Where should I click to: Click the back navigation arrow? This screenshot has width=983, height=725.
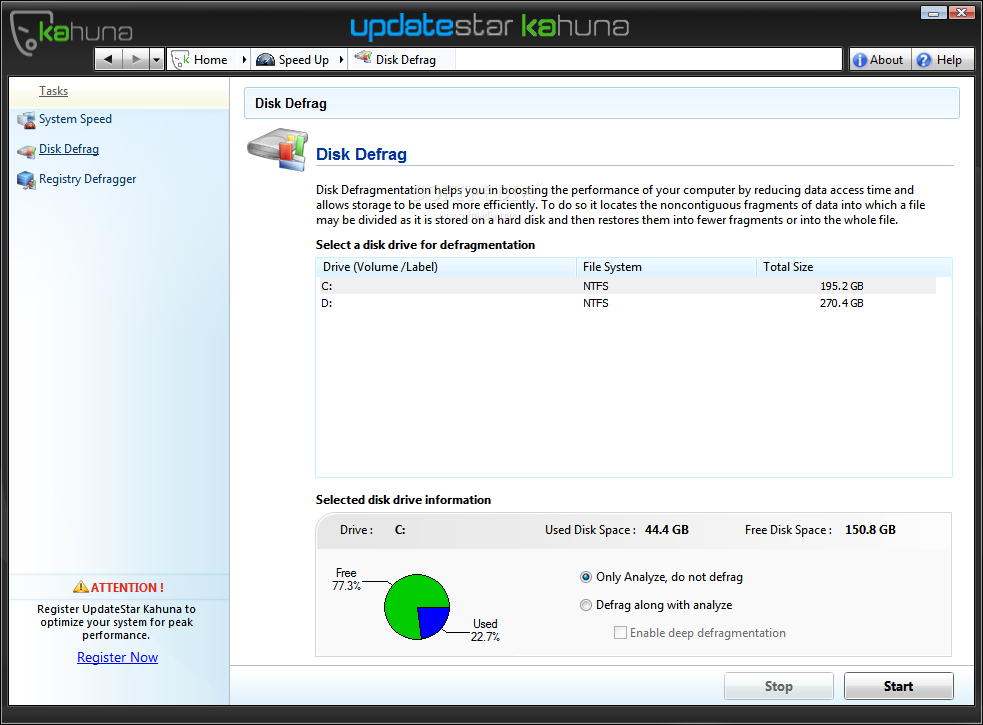coord(108,60)
